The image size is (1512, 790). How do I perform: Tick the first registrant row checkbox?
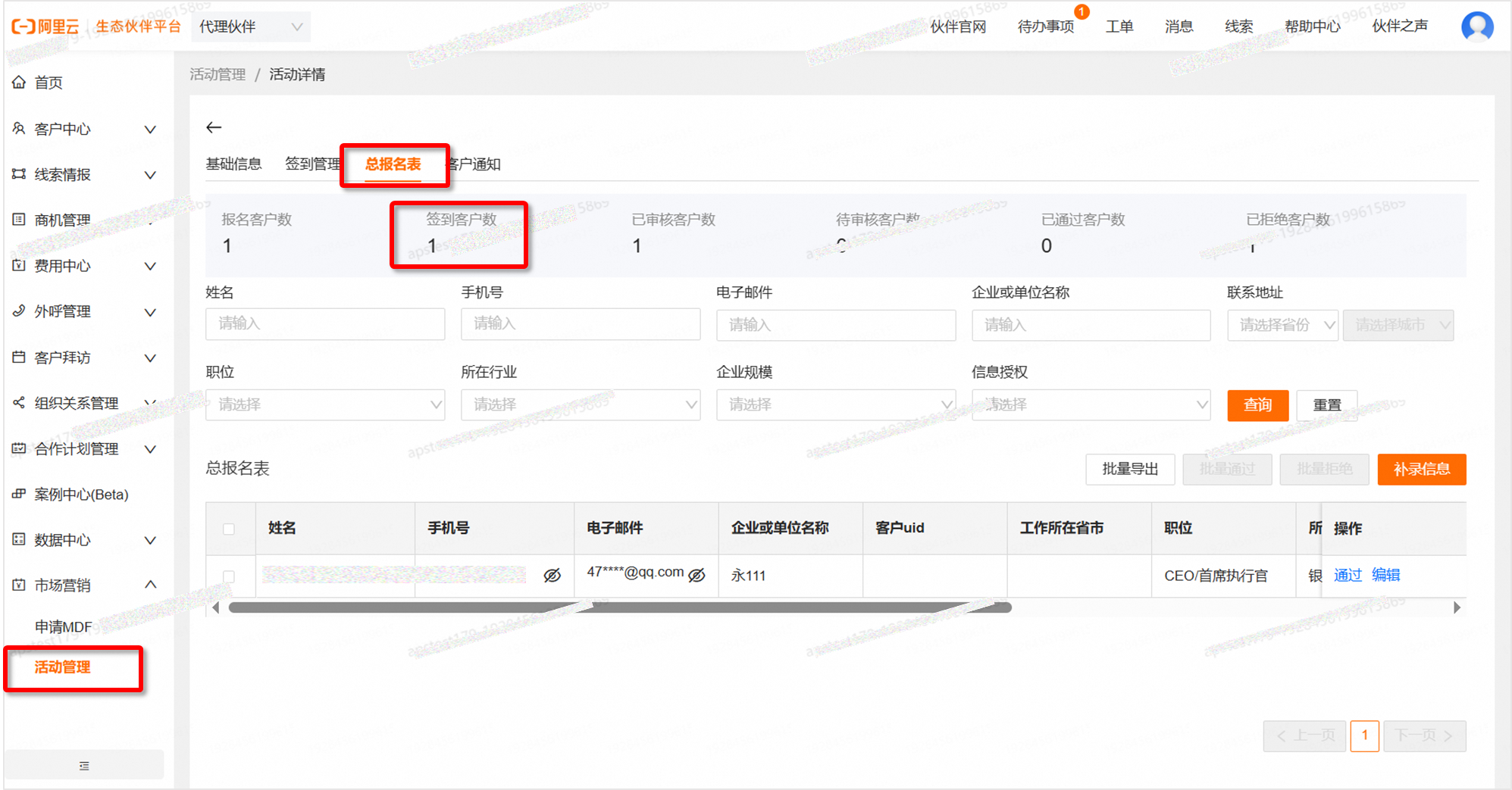tap(229, 576)
